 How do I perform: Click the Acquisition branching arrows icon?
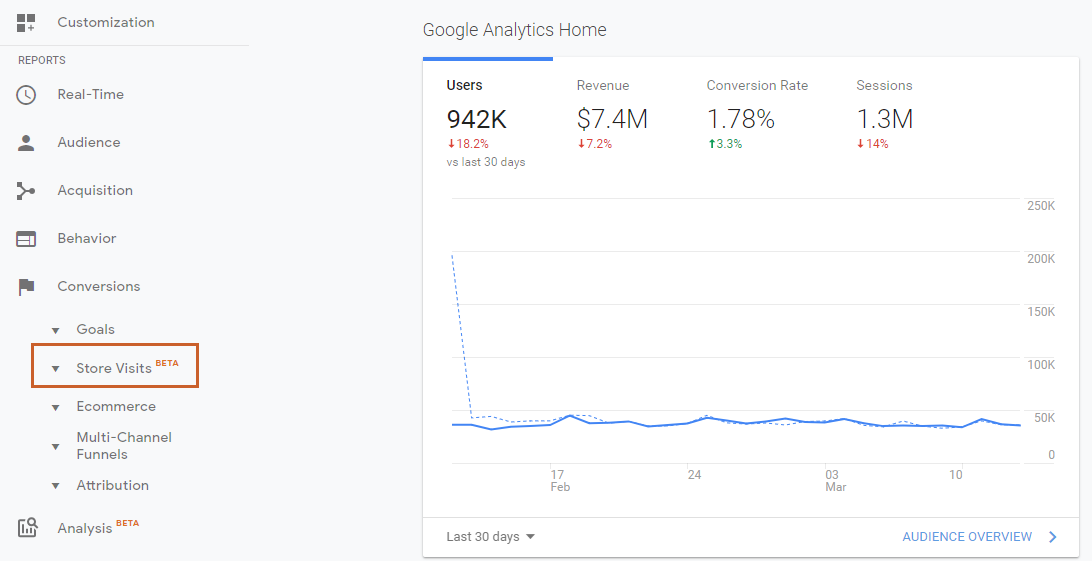(x=26, y=191)
